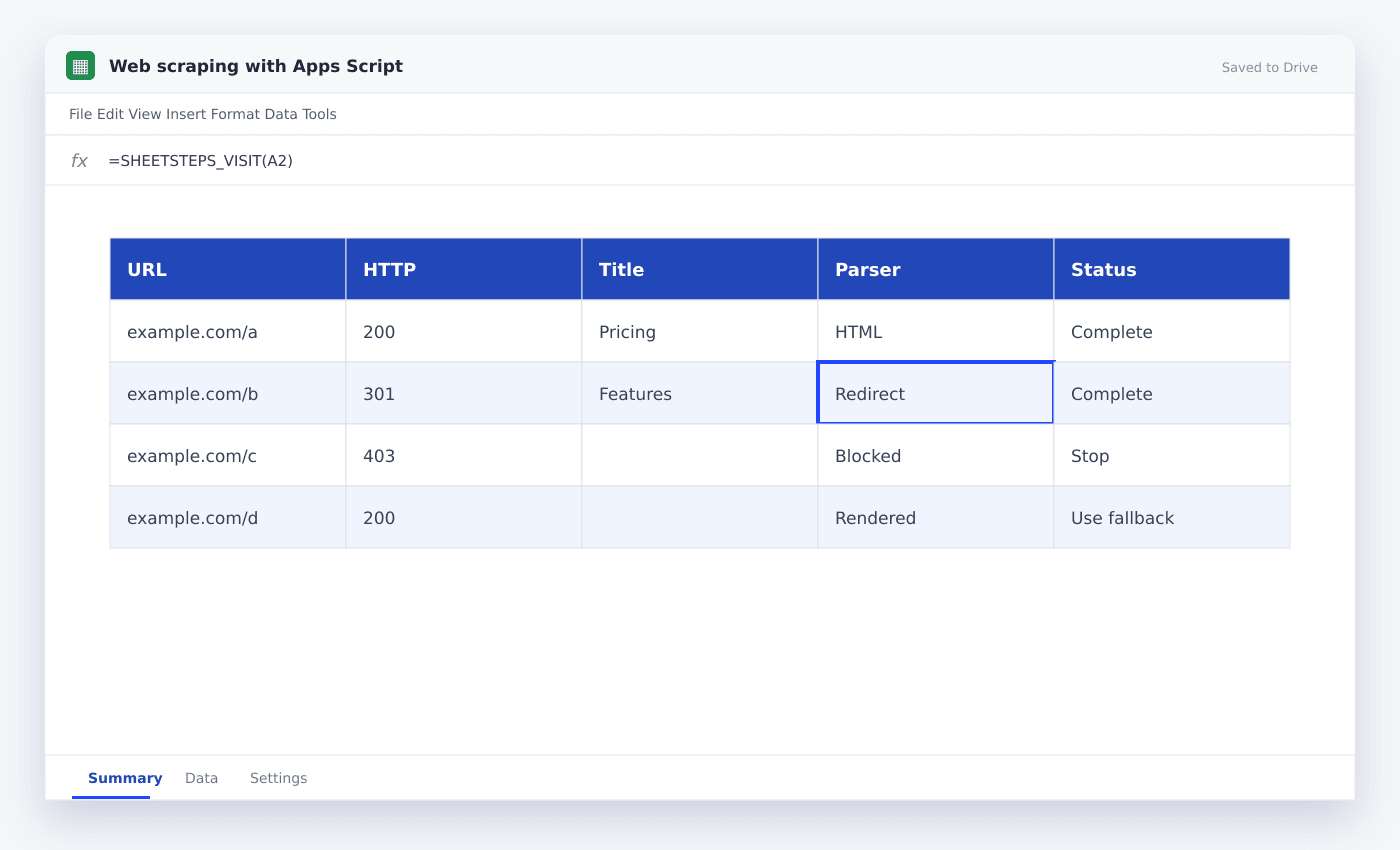Viewport: 1400px width, 850px height.
Task: Select Complete status in example.com/a row
Action: tap(1172, 331)
